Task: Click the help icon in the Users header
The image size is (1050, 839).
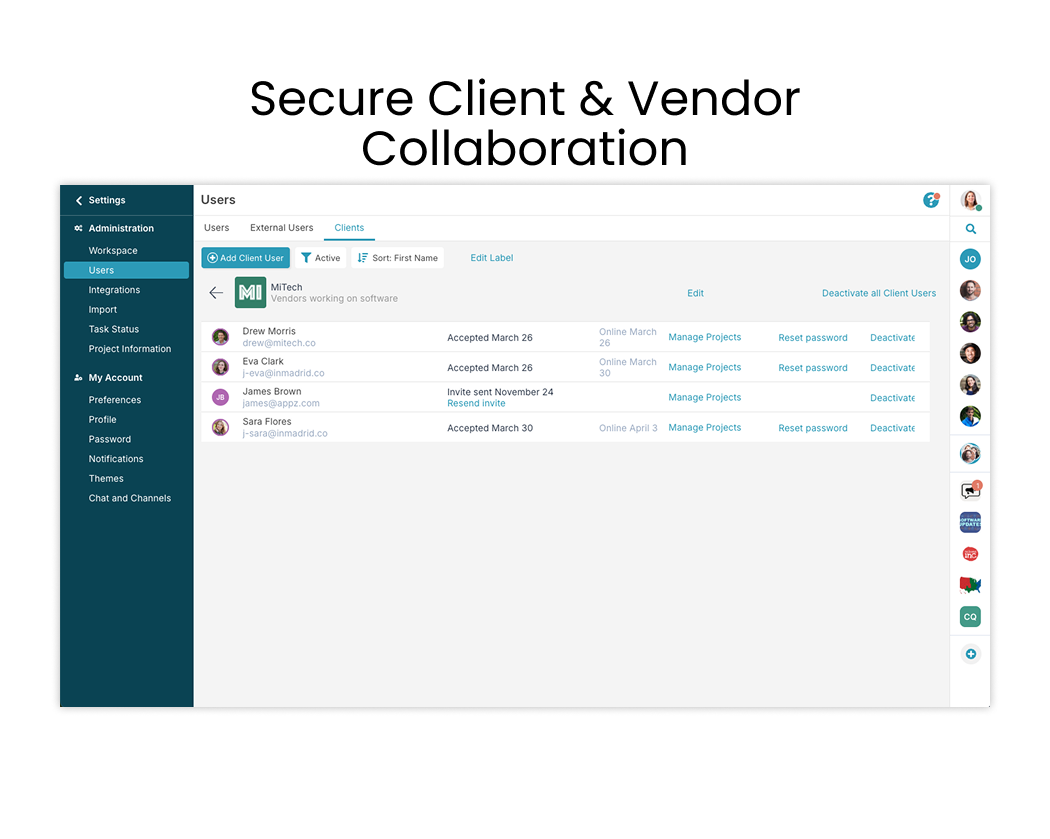Action: [x=931, y=200]
